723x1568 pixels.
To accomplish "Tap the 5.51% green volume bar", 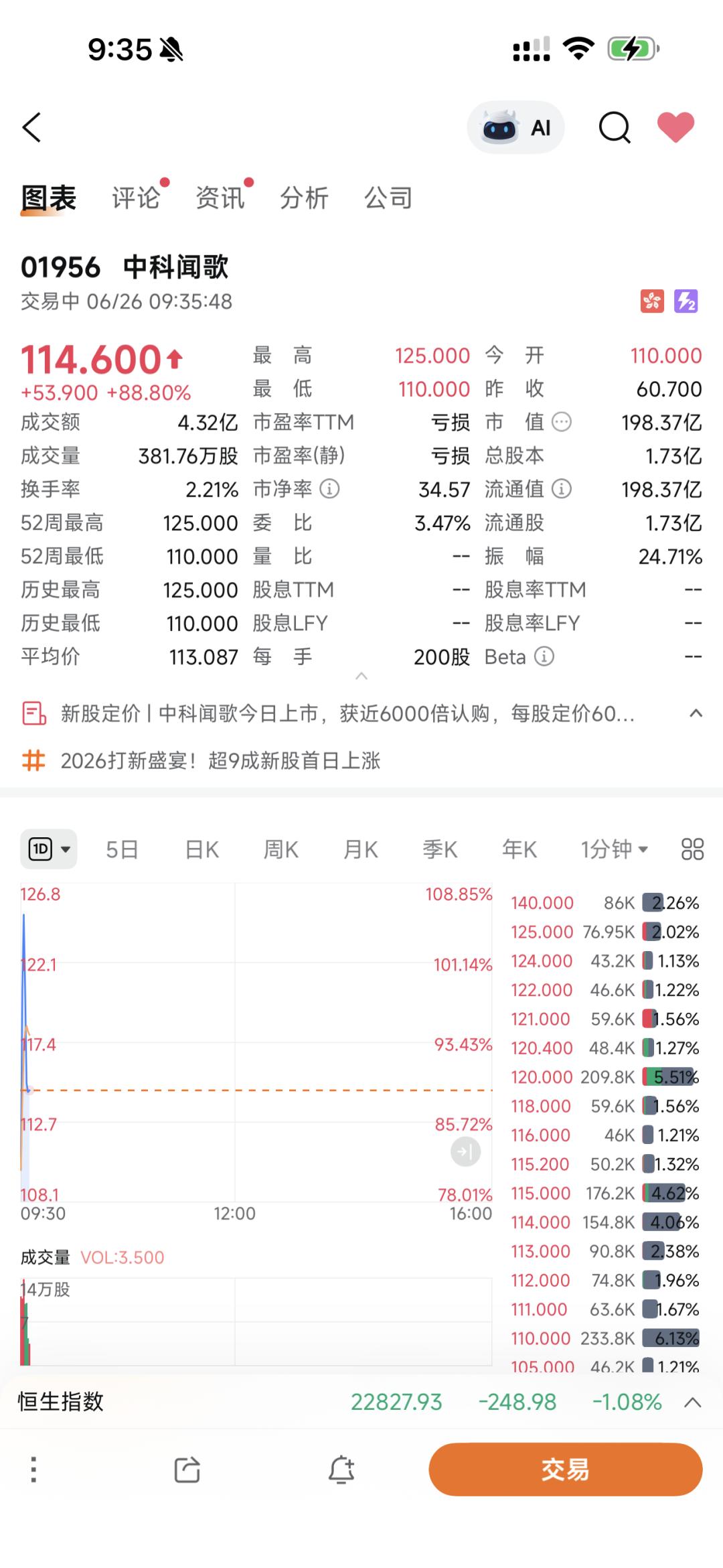I will 671,1077.
